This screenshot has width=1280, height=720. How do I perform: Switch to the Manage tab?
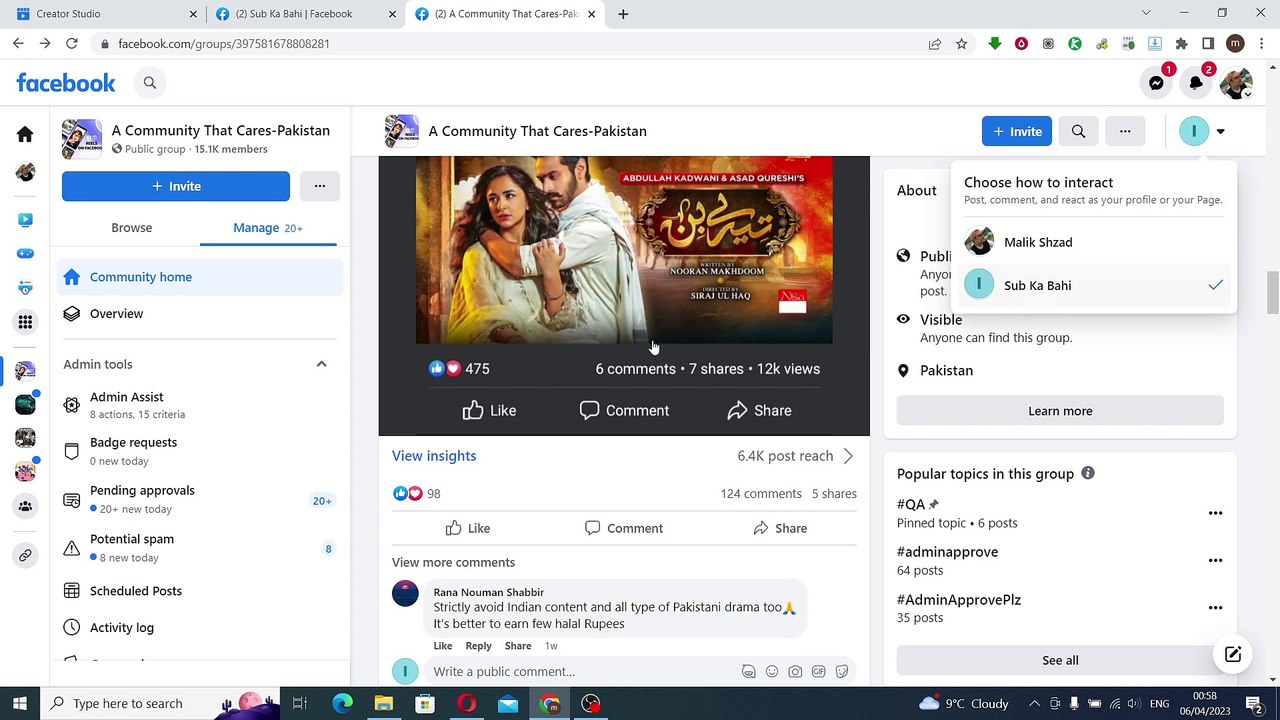(x=268, y=228)
